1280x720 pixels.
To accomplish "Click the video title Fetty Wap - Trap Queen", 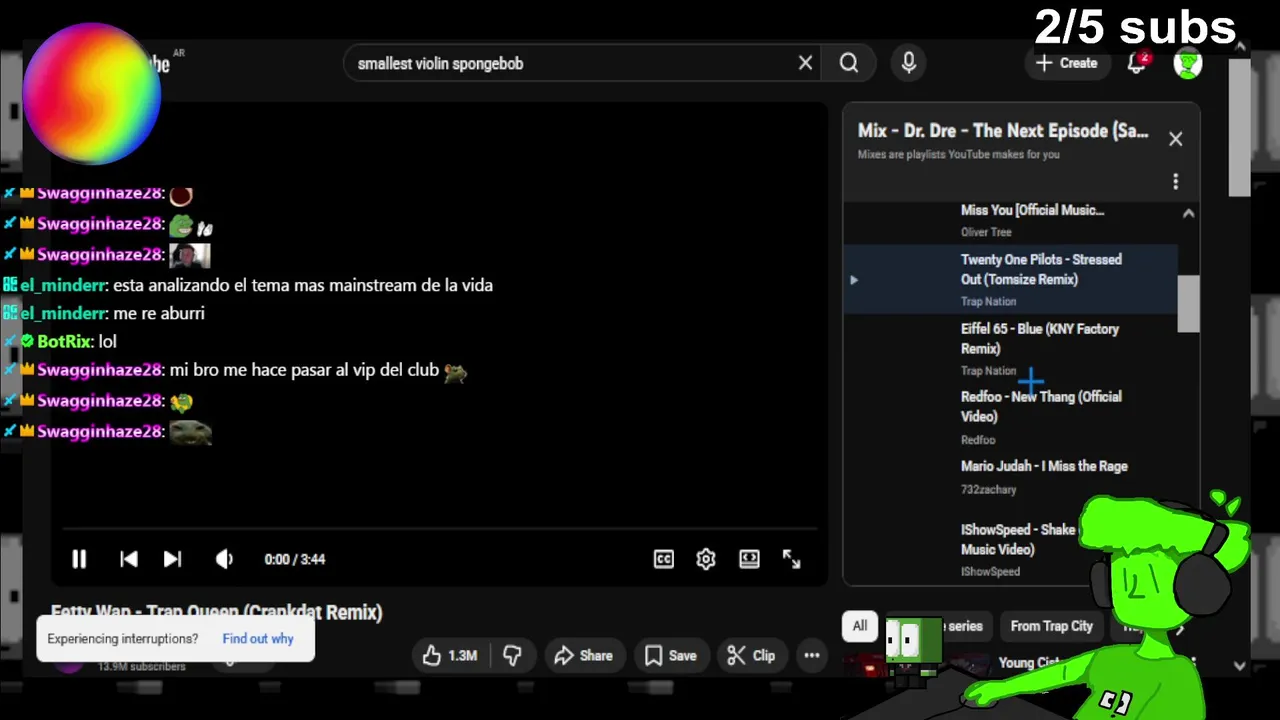I will point(217,612).
